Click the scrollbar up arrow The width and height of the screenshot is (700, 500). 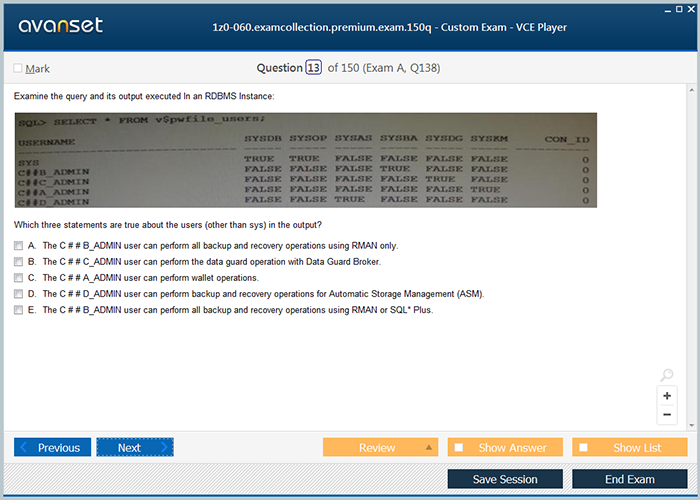[x=692, y=90]
